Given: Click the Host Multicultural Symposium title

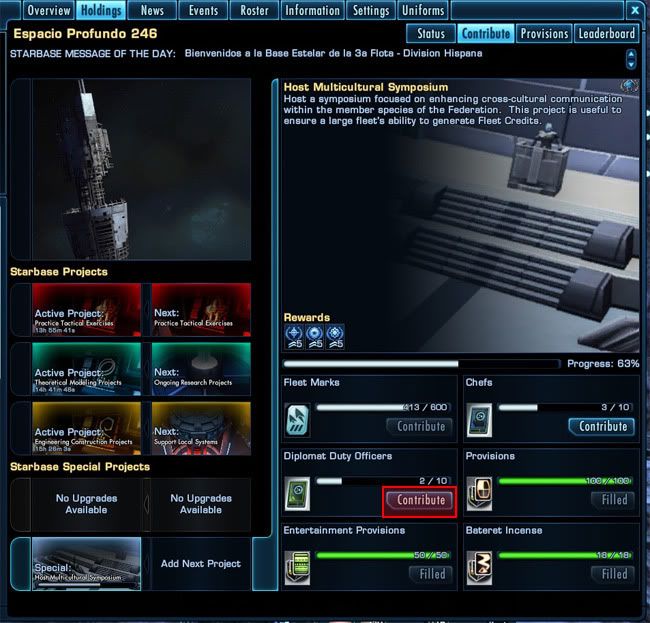Looking at the screenshot, I should pyautogui.click(x=366, y=87).
